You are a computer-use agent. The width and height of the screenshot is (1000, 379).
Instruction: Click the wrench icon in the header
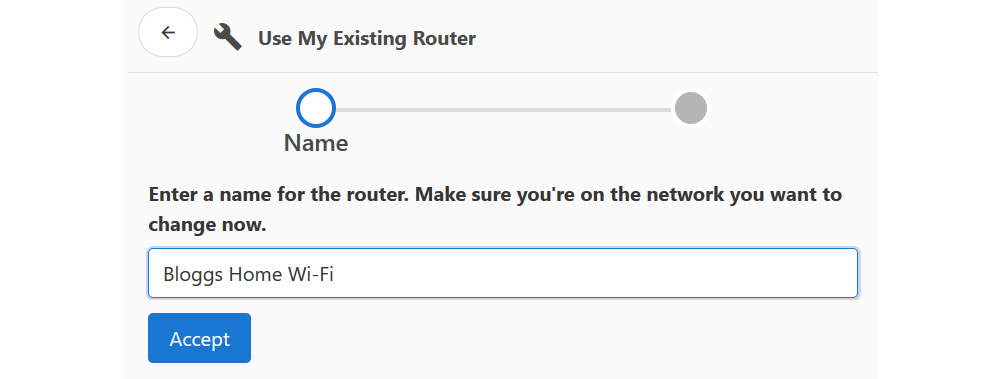(x=228, y=37)
